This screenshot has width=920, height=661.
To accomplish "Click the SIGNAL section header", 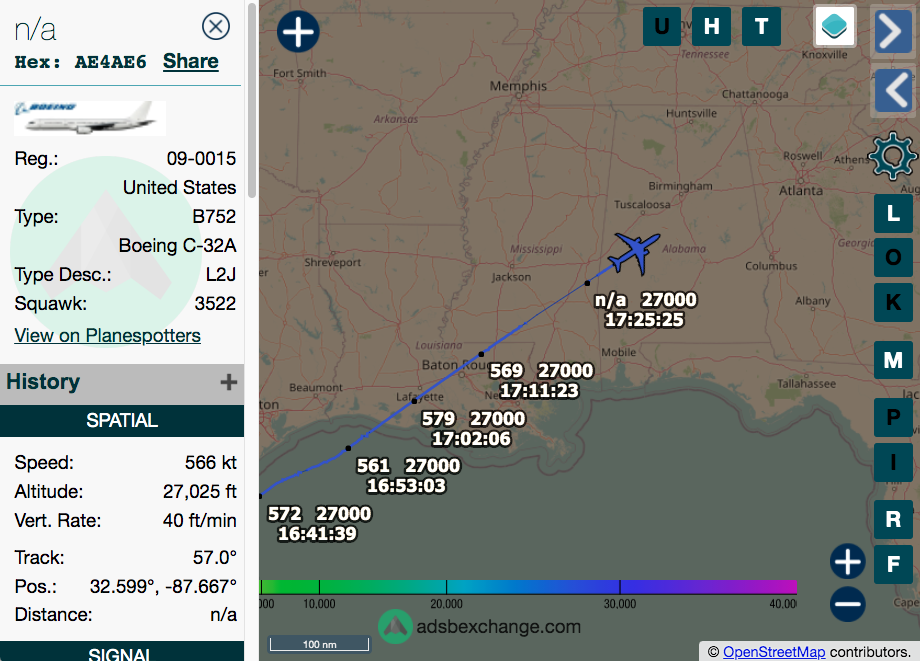I will point(122,651).
